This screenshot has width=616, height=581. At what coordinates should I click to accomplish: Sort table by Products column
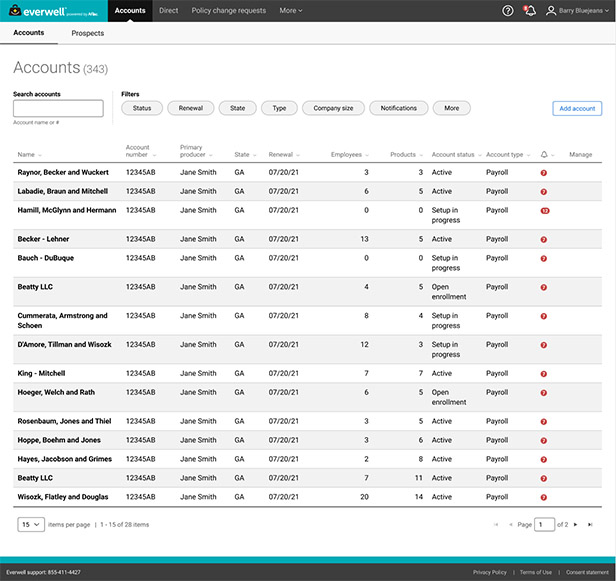406,154
